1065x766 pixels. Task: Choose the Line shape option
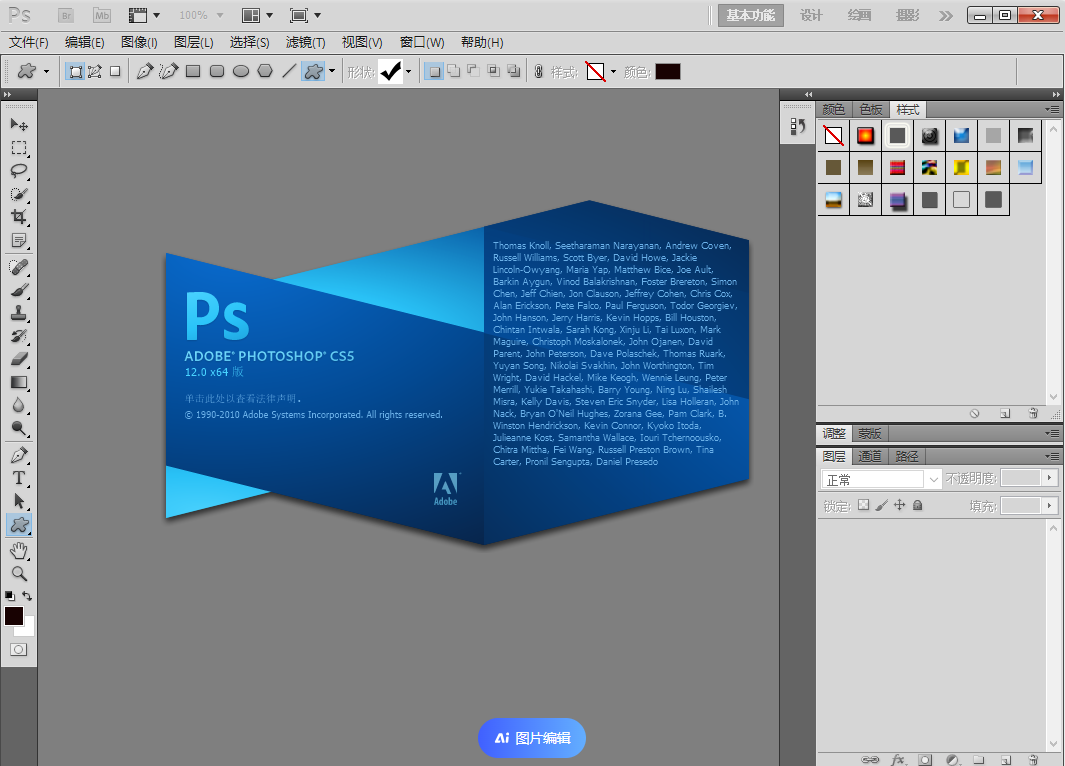289,71
